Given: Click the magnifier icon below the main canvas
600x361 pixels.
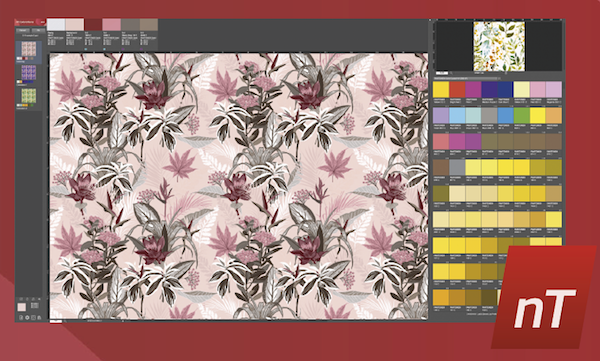Looking at the screenshot, I should 64,321.
